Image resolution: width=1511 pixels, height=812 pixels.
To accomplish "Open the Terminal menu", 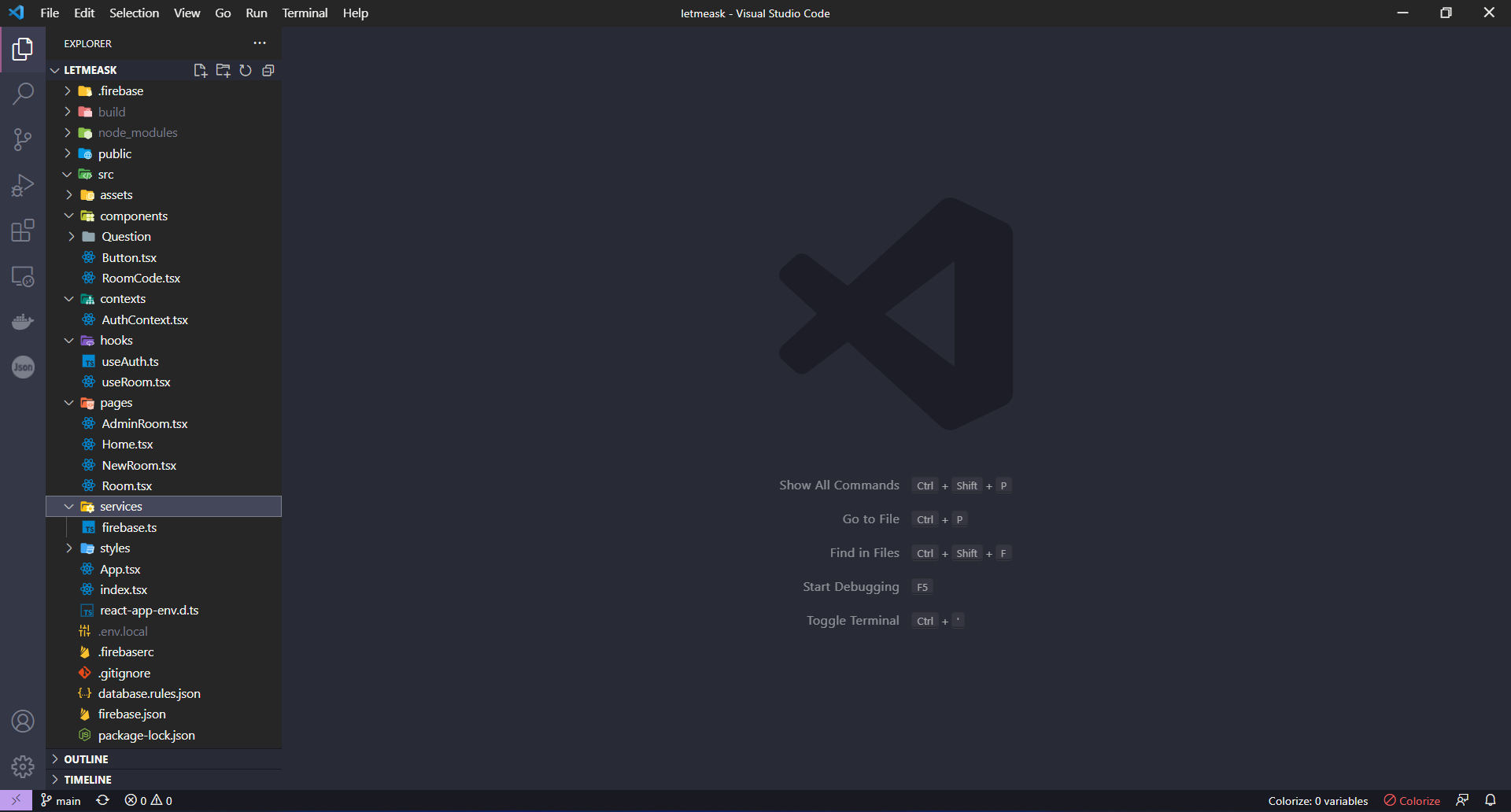I will tap(305, 13).
